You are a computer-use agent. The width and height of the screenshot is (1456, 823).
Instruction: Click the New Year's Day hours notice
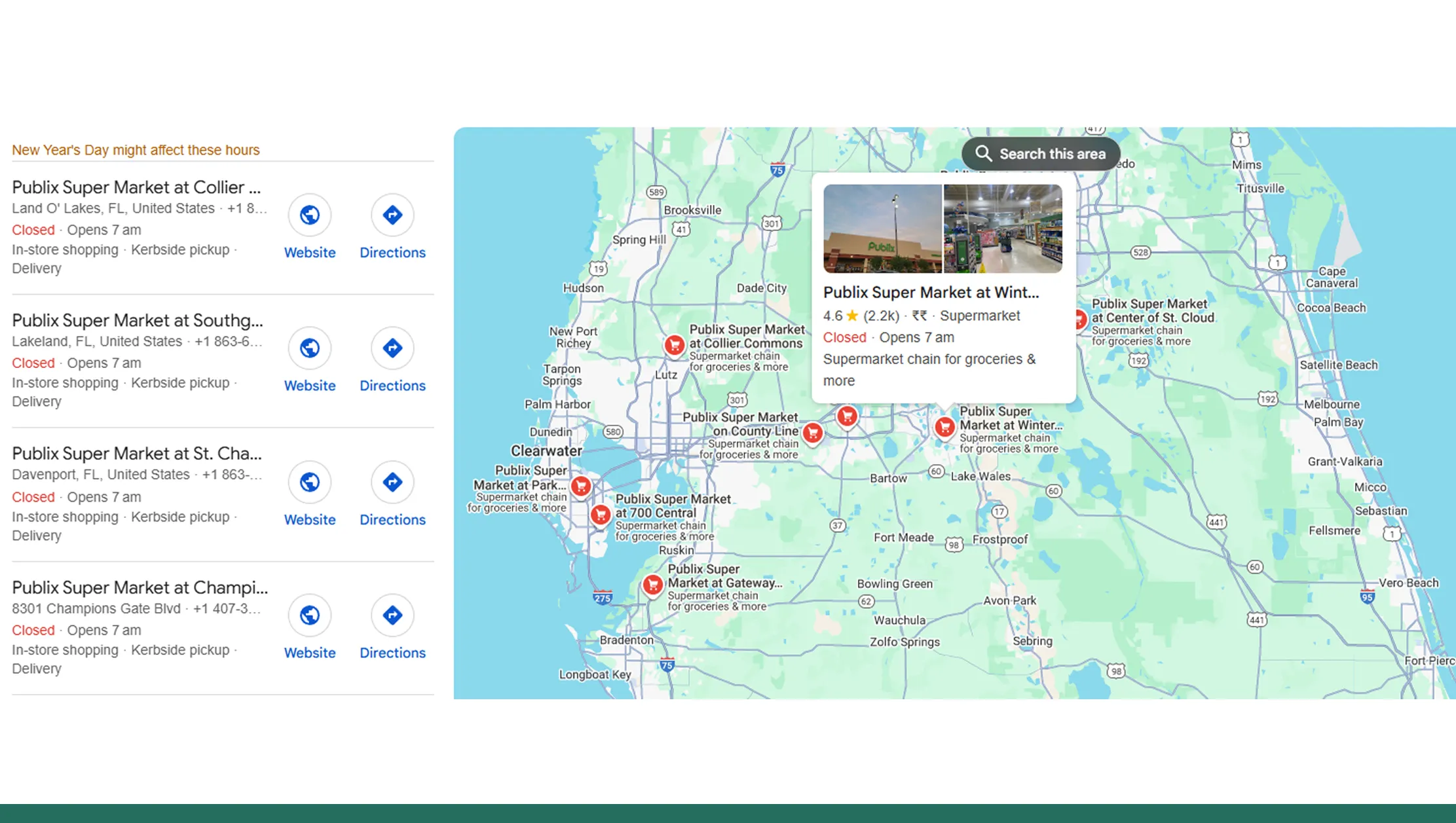135,149
